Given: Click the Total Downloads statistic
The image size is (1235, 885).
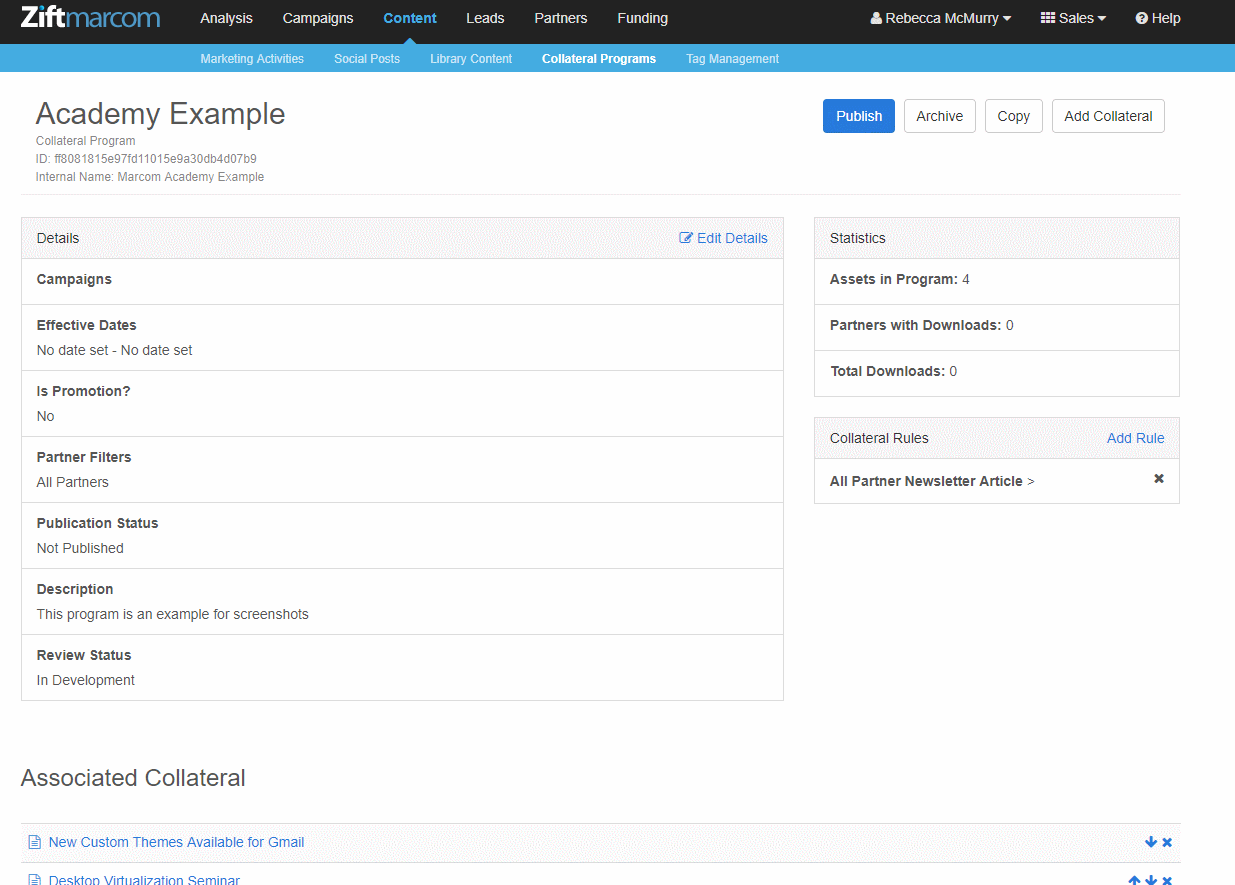Looking at the screenshot, I should click(x=894, y=371).
